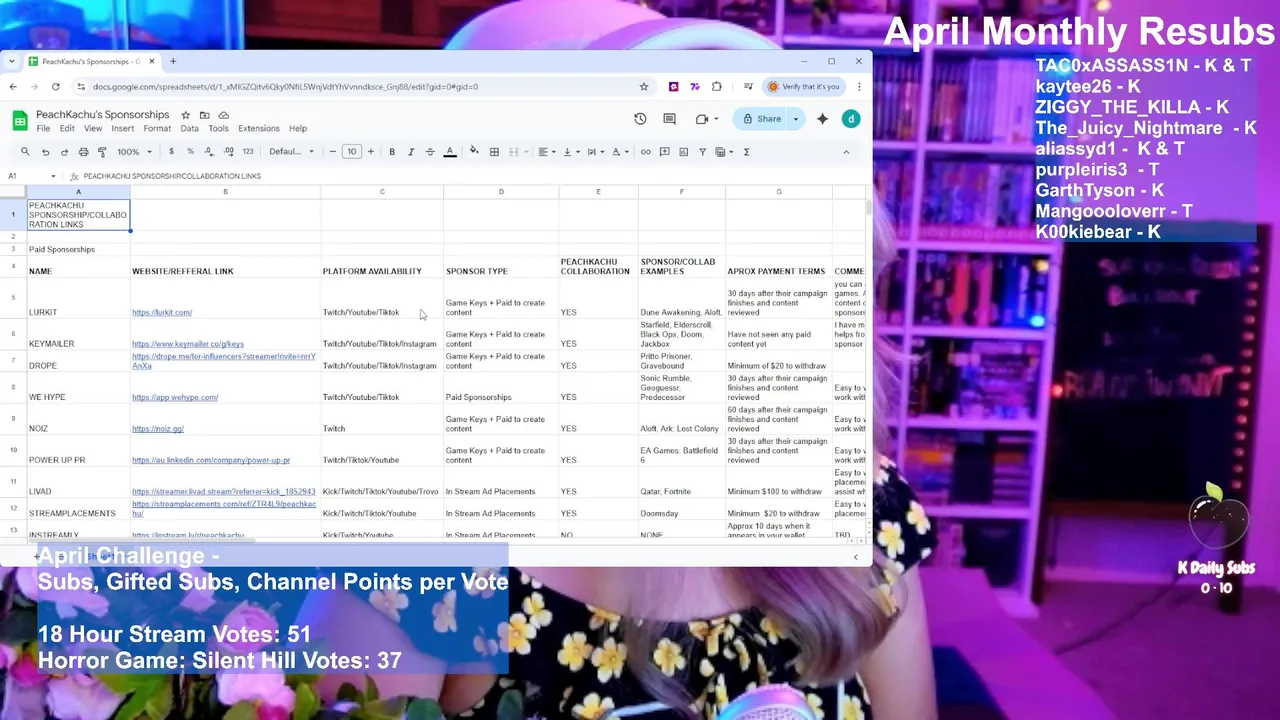The height and width of the screenshot is (720, 1280).
Task: Format cell as percent
Action: pos(190,152)
